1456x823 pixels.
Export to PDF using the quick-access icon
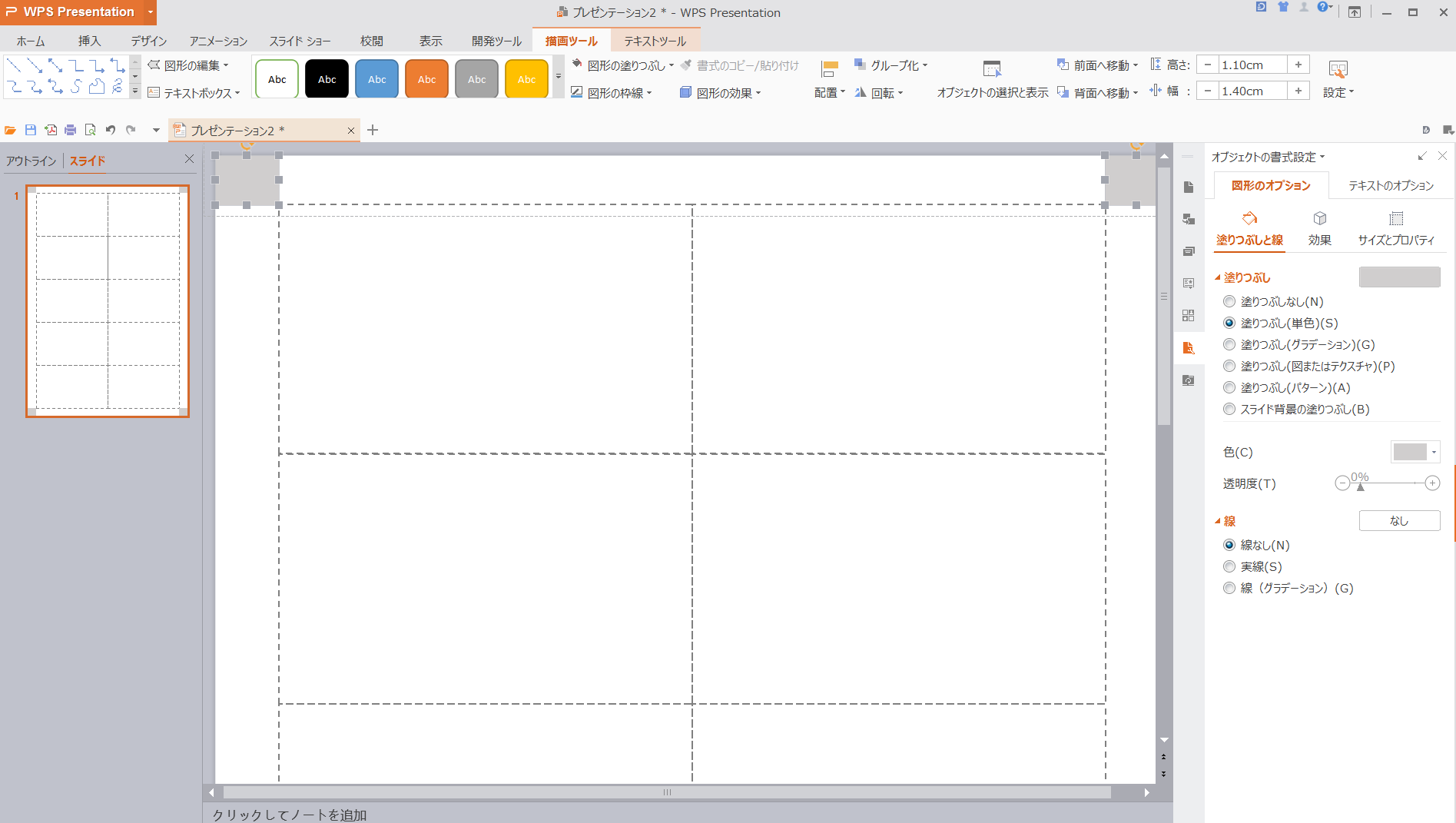tap(51, 130)
